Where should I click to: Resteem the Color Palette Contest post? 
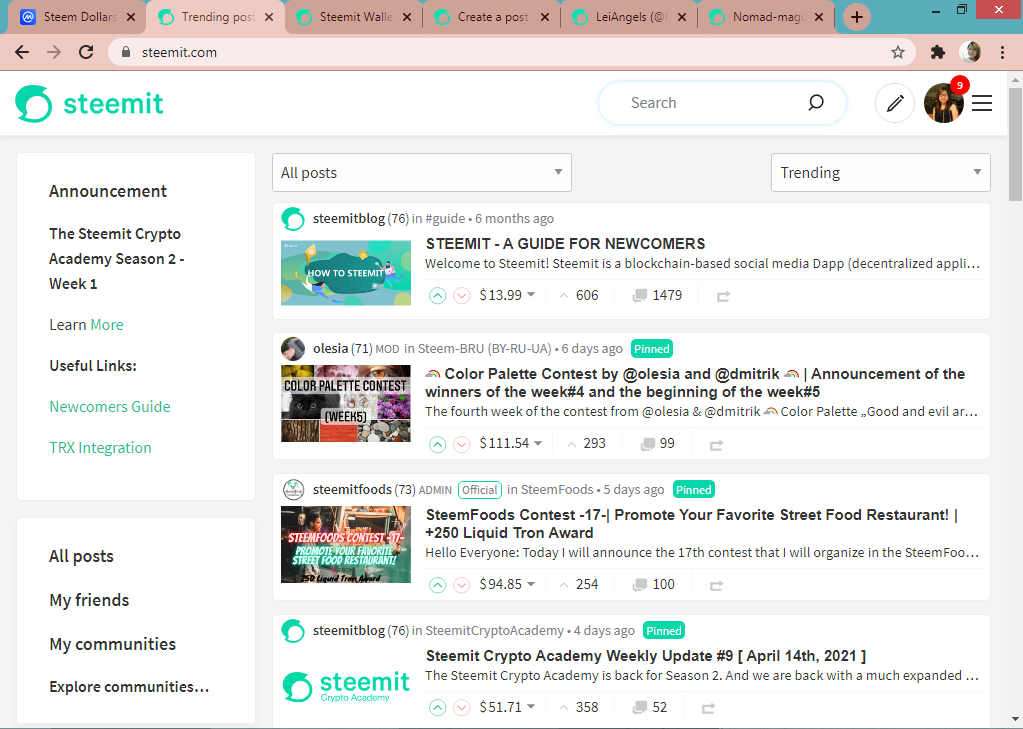pos(716,445)
